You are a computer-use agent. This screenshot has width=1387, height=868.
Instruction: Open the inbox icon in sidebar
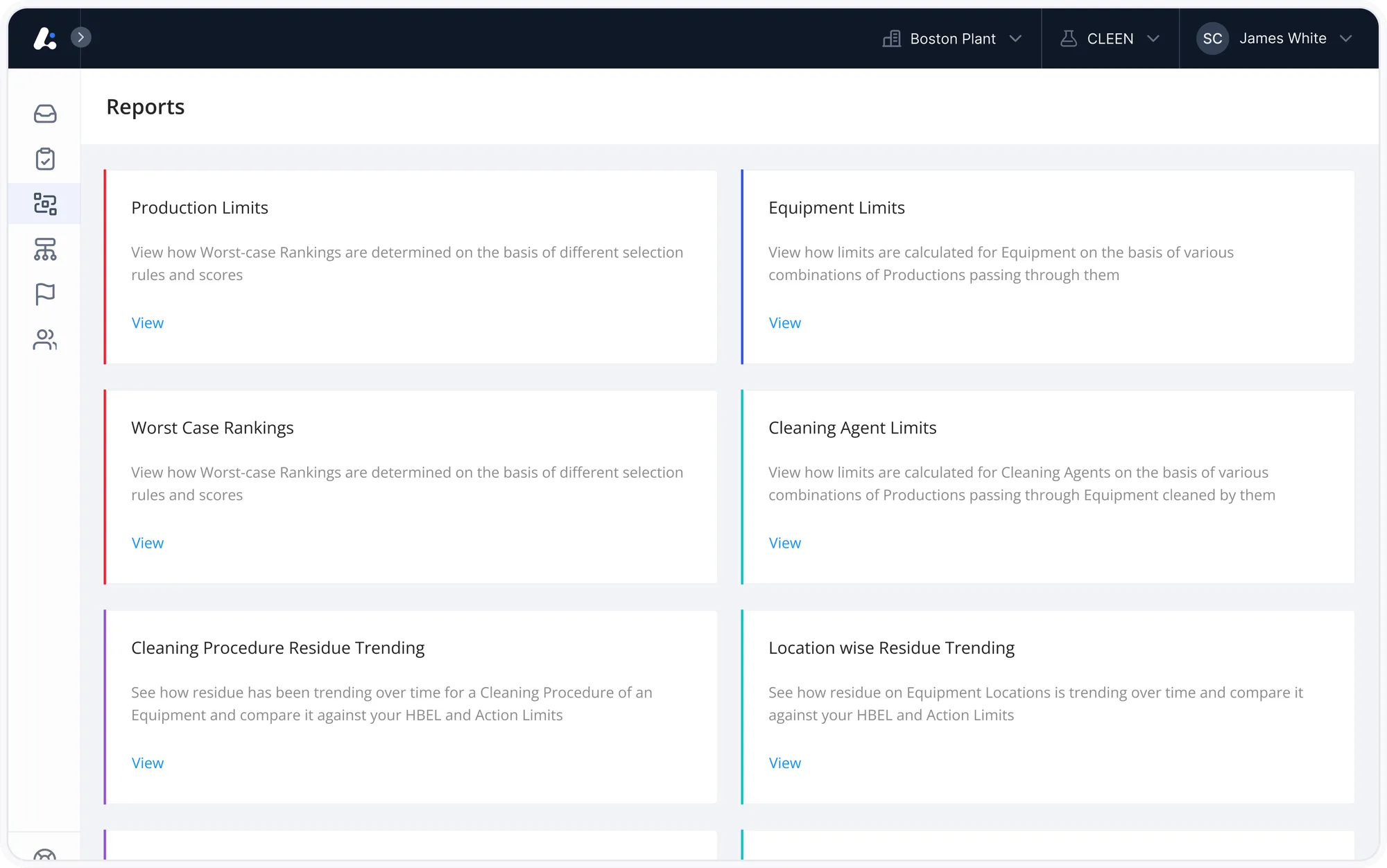45,114
